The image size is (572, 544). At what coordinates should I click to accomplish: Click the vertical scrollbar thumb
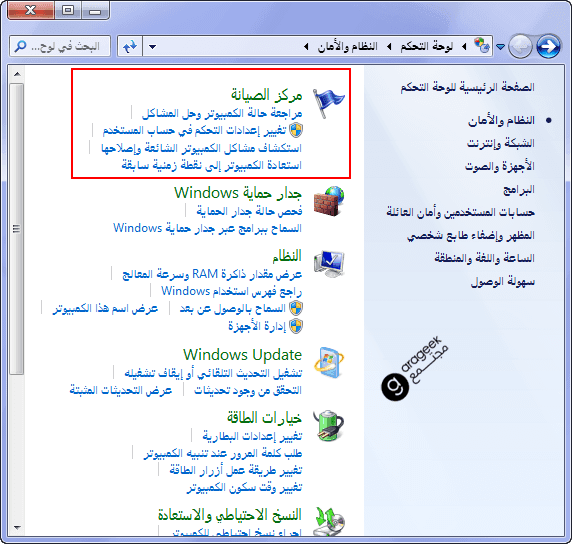pos(16,229)
